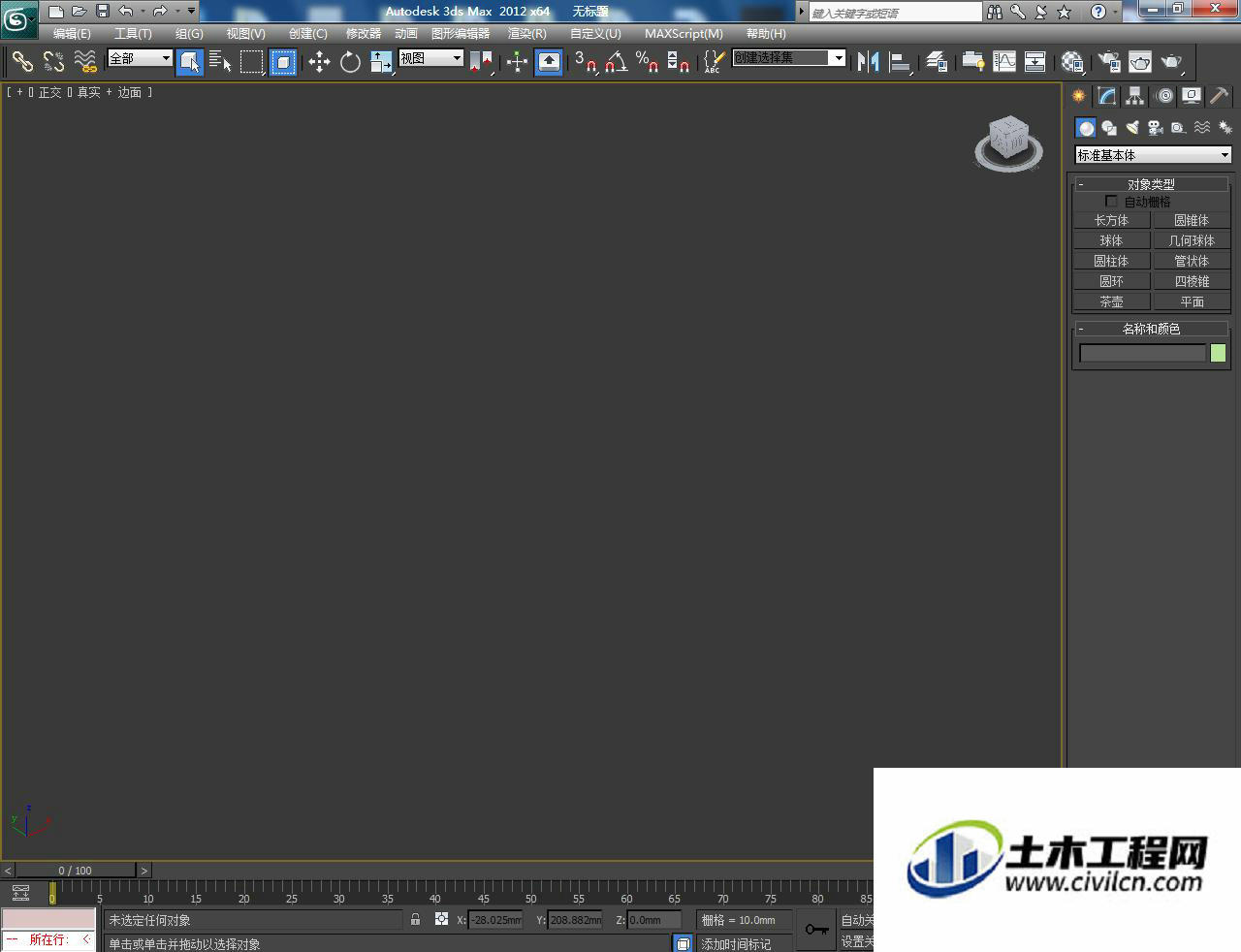Image resolution: width=1241 pixels, height=952 pixels.
Task: Open the Rendered Frame Window icon
Action: coord(1140,62)
